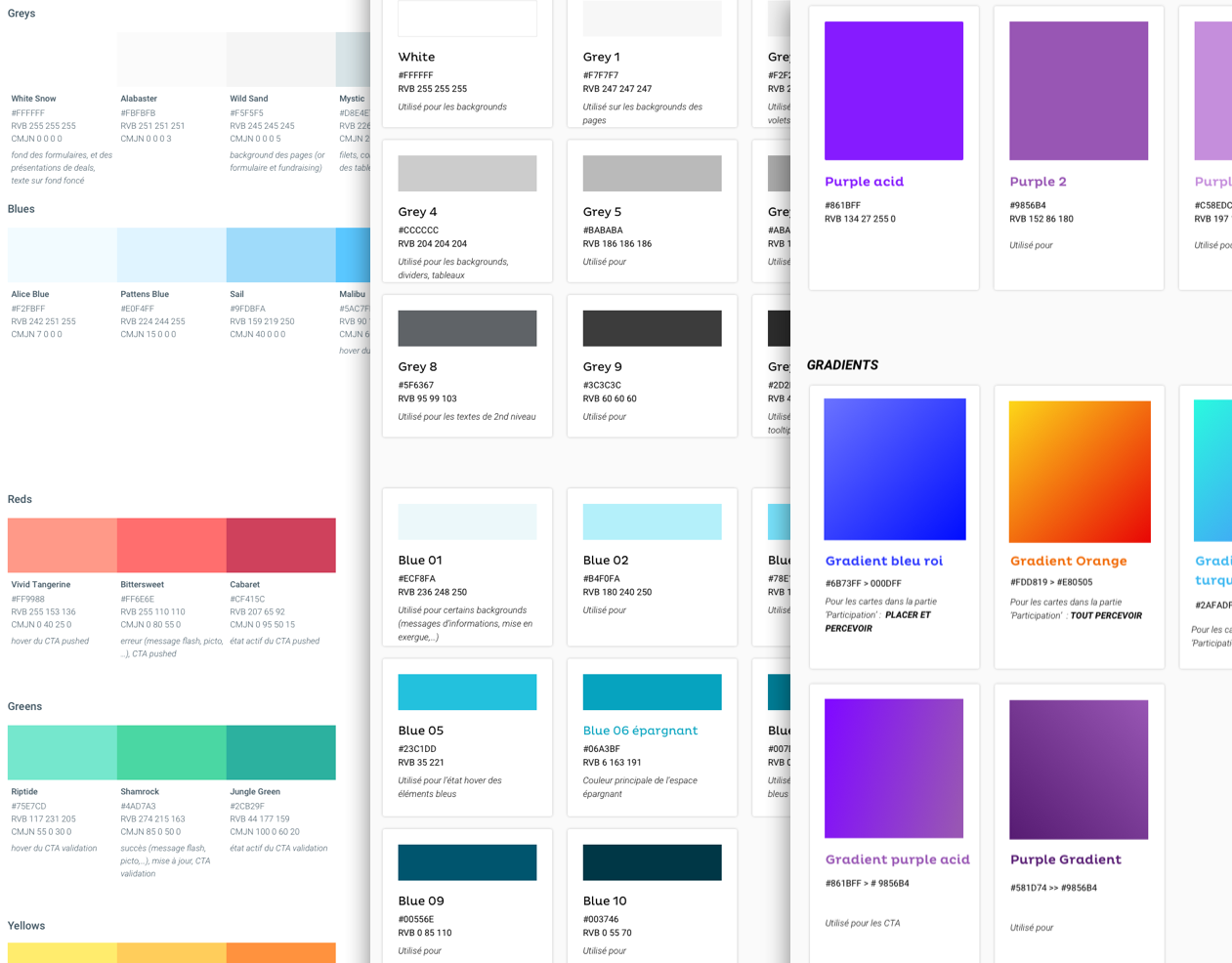Click the Gradient bleu roi swatch
The height and width of the screenshot is (963, 1232).
point(894,469)
